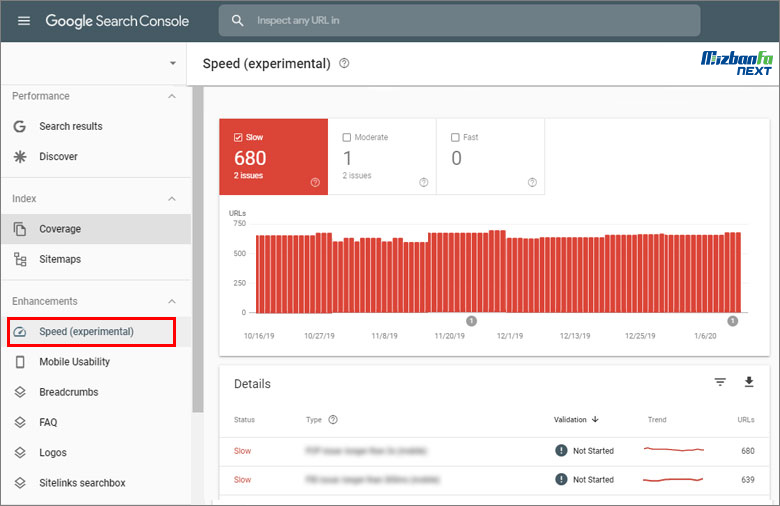Open the Slow row with 680 URLs
Screen dimensions: 780x506
point(494,451)
